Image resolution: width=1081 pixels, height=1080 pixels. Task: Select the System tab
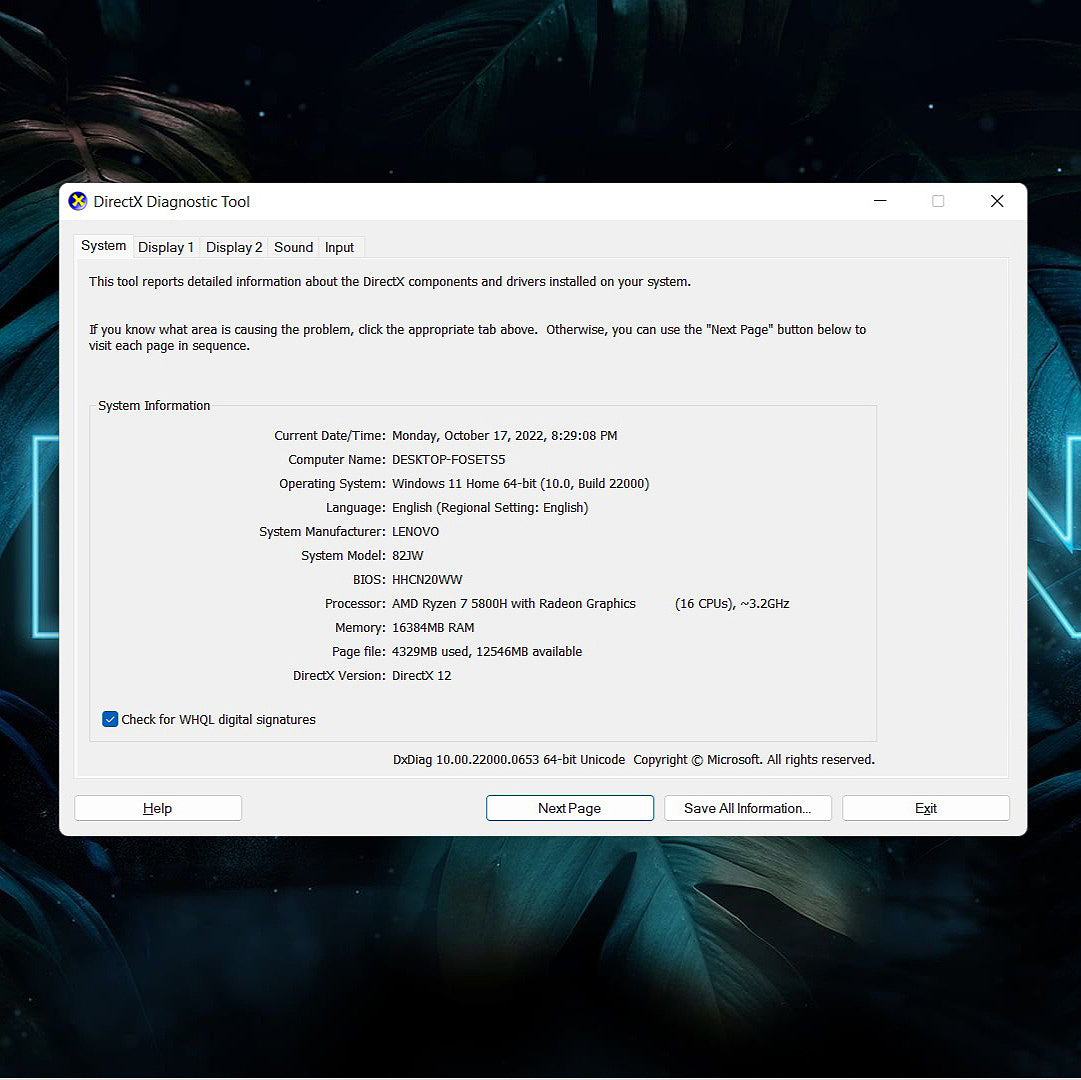[104, 246]
